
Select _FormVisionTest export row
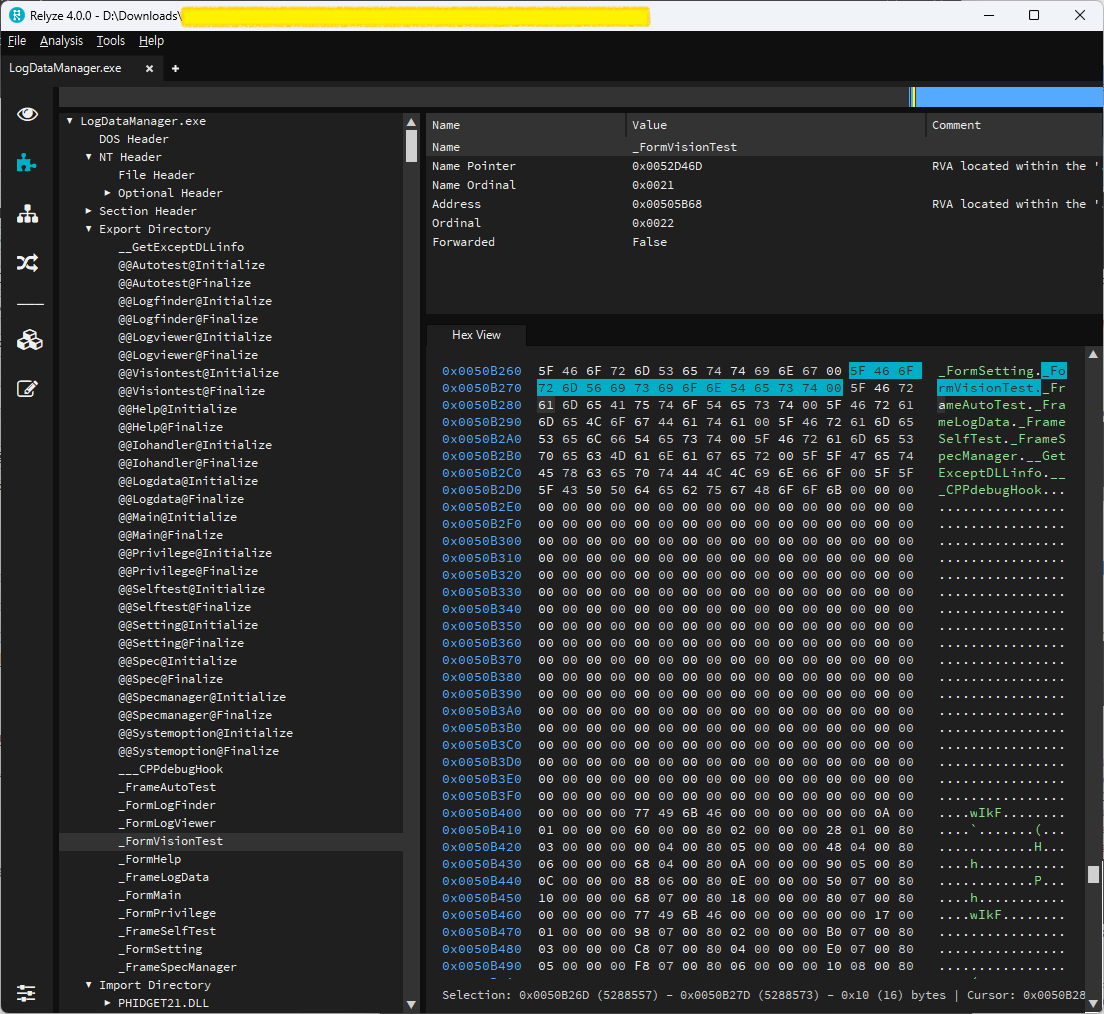point(231,841)
